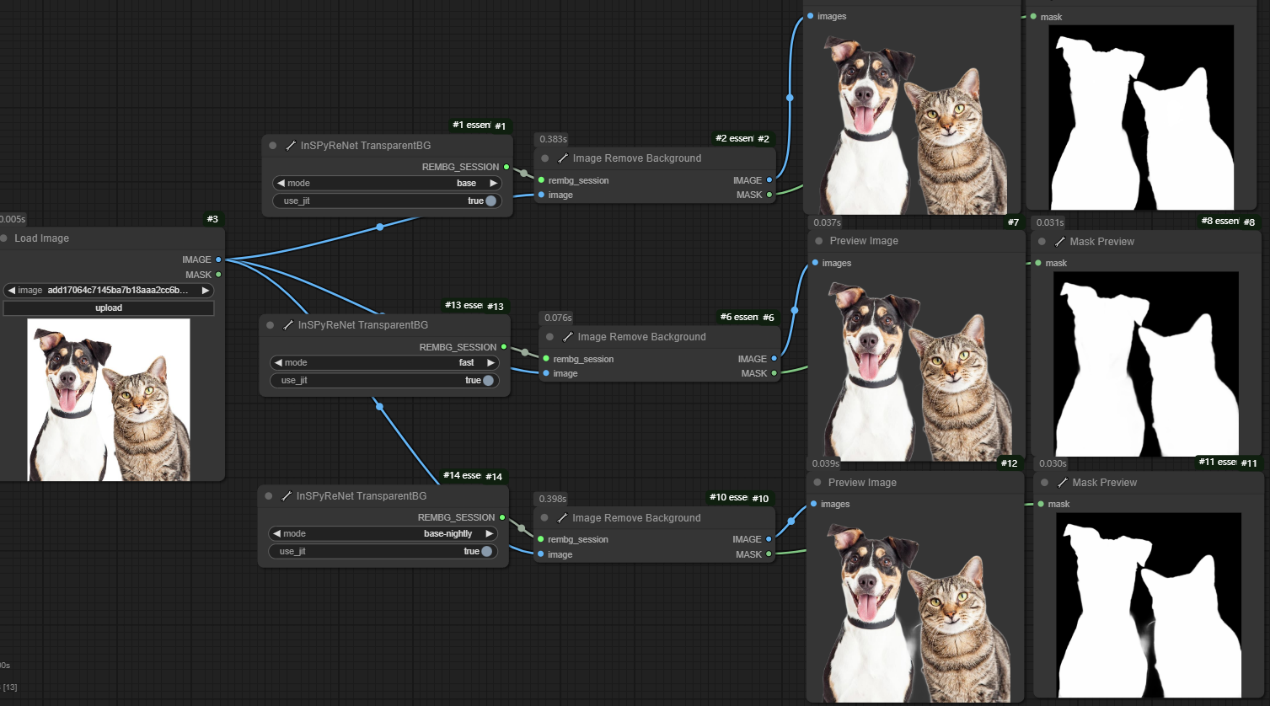
Task: Click link midpoint dot between Load Image and node #1
Action: 379,227
